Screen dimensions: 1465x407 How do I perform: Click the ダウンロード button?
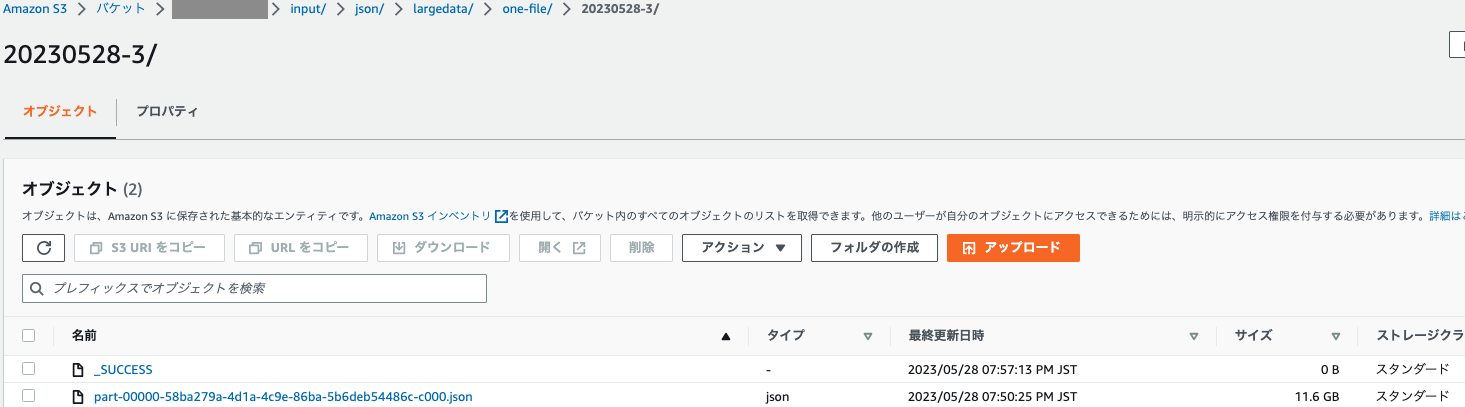(x=443, y=248)
